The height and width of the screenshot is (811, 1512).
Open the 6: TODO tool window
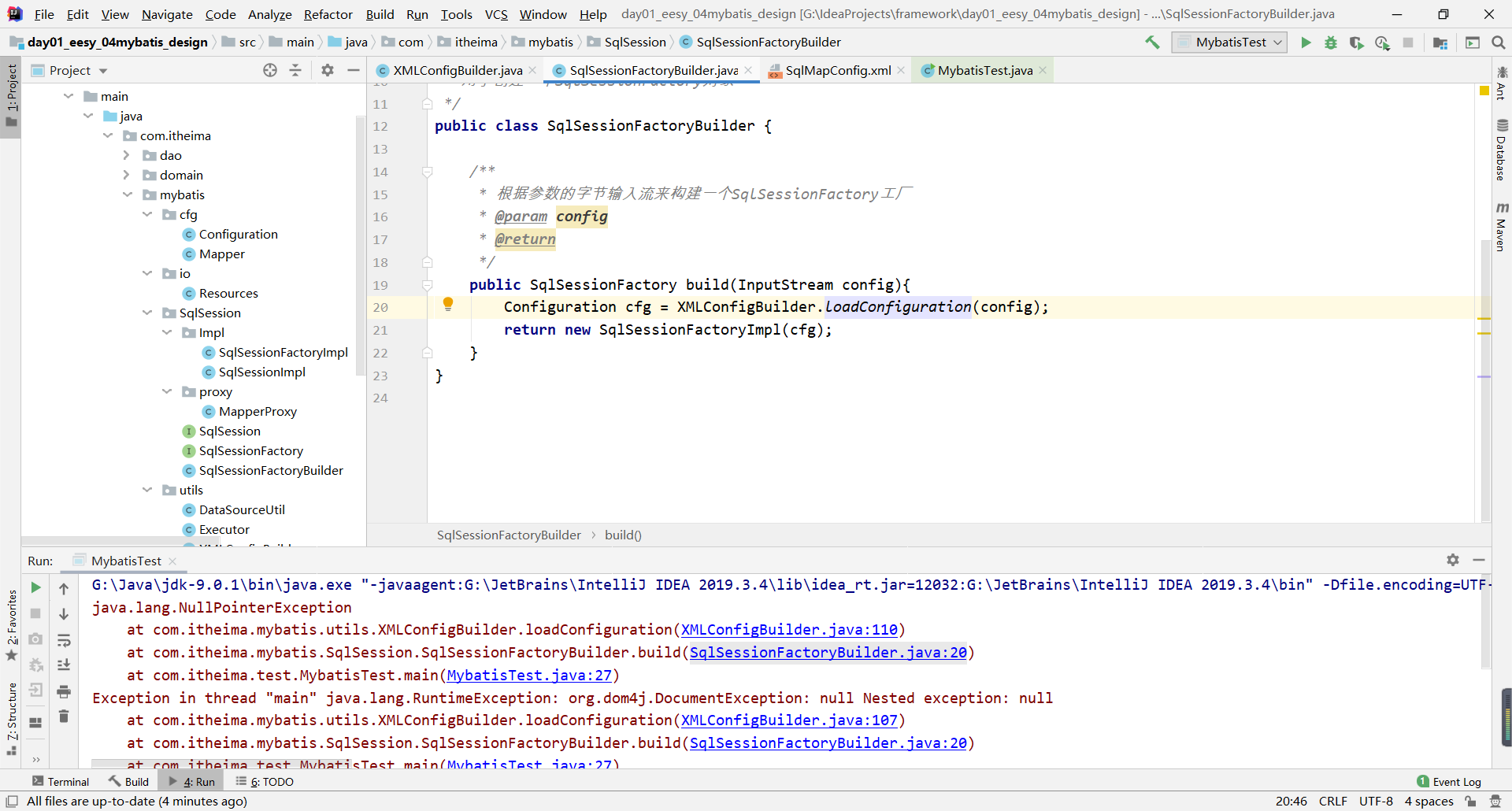tap(265, 782)
